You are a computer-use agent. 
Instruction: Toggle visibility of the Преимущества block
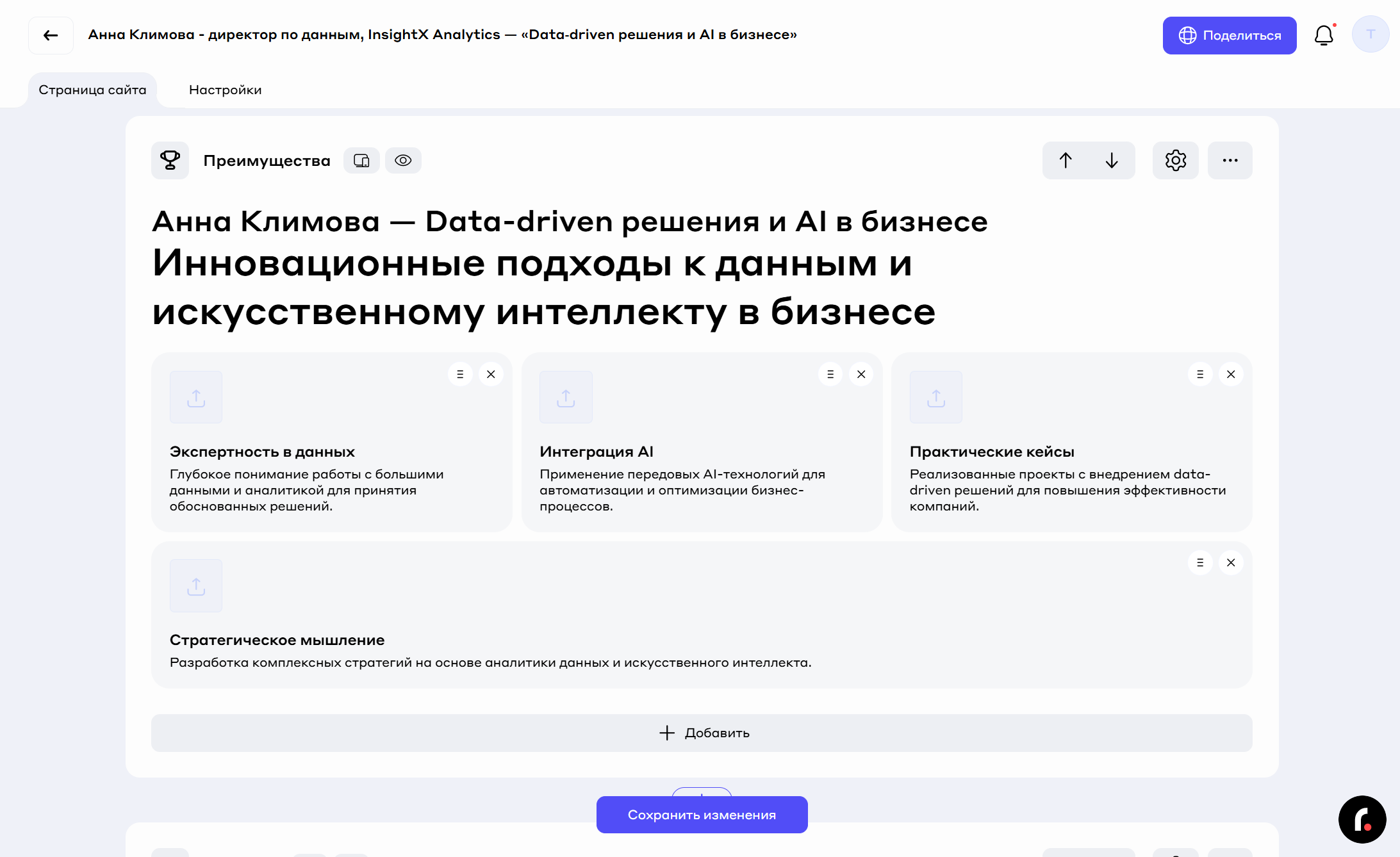click(x=403, y=160)
